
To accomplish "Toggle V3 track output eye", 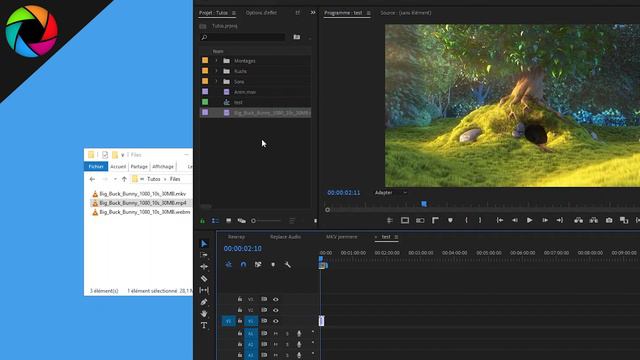I will click(276, 300).
